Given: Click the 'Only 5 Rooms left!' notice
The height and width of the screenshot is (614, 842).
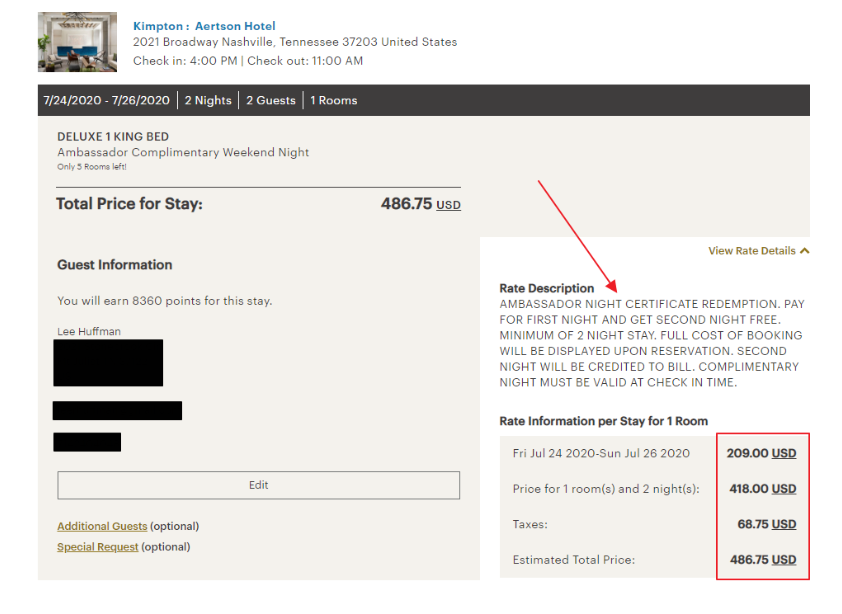Looking at the screenshot, I should click(92, 167).
